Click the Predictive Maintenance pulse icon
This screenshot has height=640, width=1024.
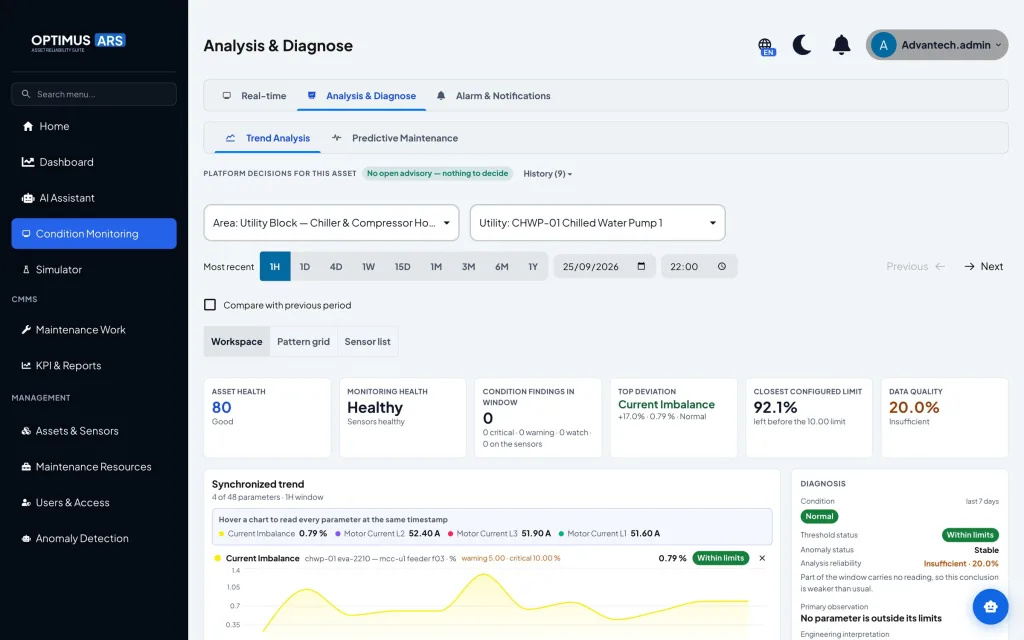336,138
